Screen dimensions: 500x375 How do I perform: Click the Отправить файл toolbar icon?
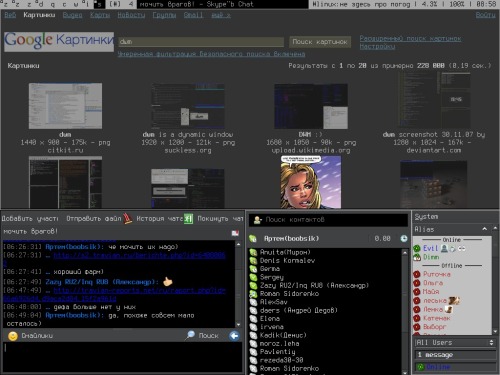127,219
